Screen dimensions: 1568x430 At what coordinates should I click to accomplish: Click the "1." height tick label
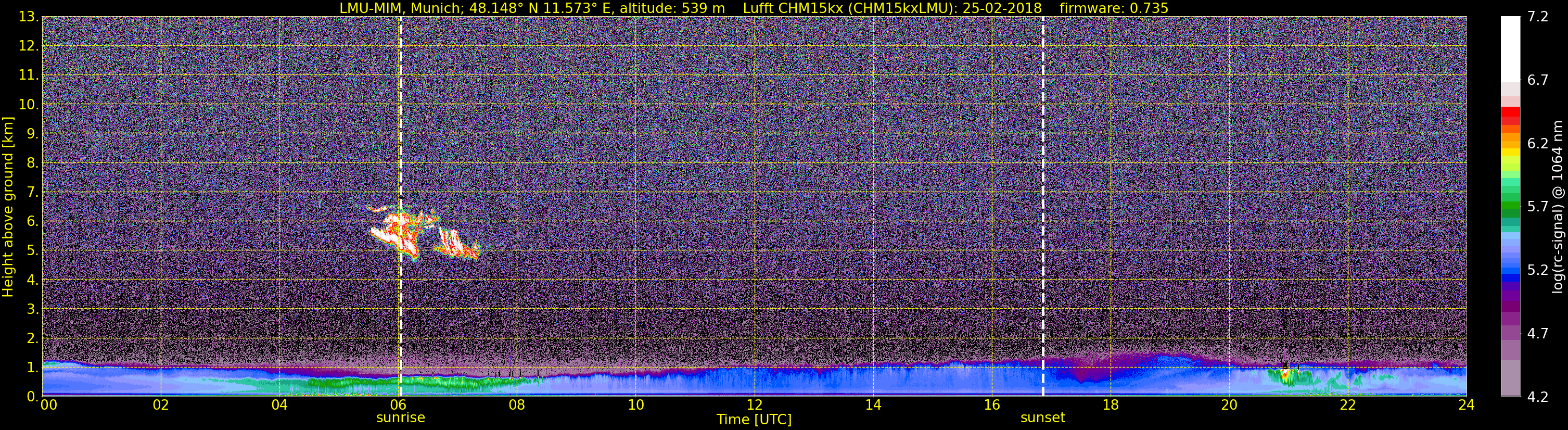point(32,367)
